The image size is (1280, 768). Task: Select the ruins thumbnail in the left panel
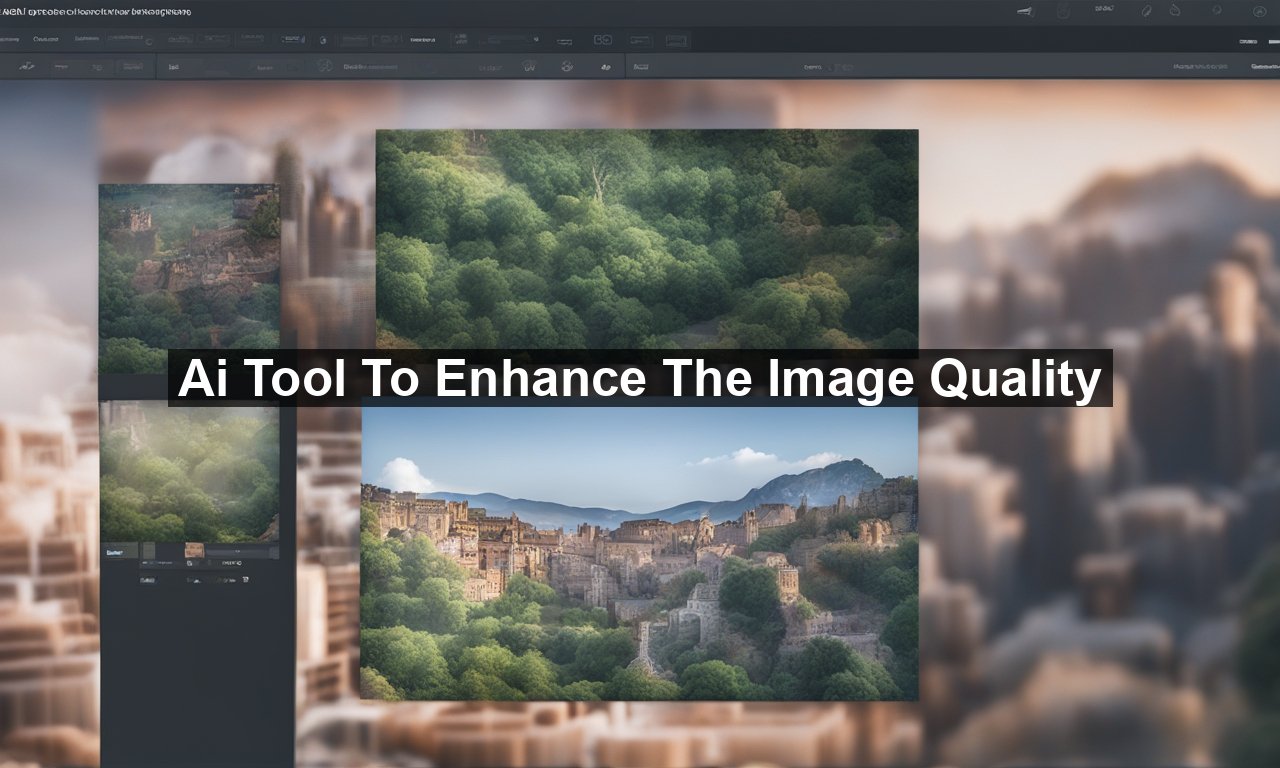tap(189, 279)
